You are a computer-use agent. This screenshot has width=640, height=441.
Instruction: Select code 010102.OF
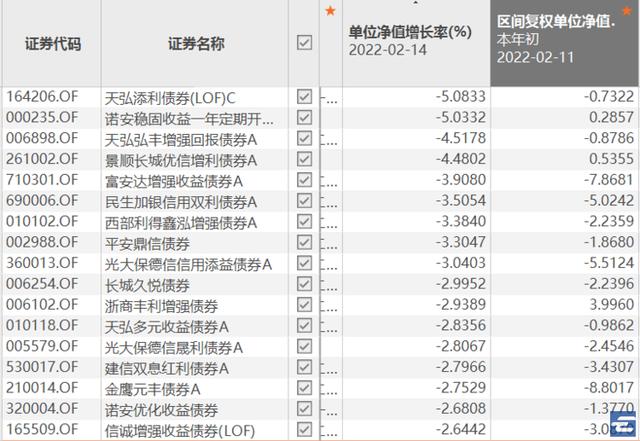[42, 221]
